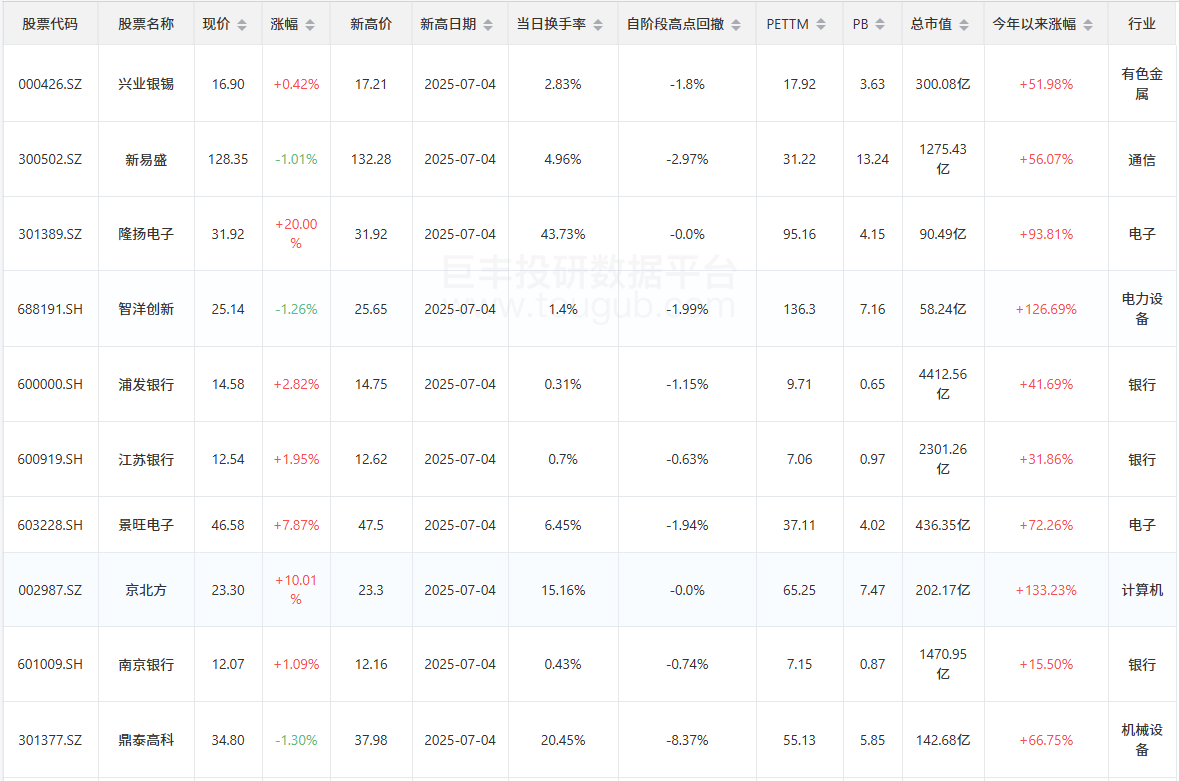This screenshot has width=1179, height=781.
Task: Click the 新高价 column header
Action: (371, 24)
